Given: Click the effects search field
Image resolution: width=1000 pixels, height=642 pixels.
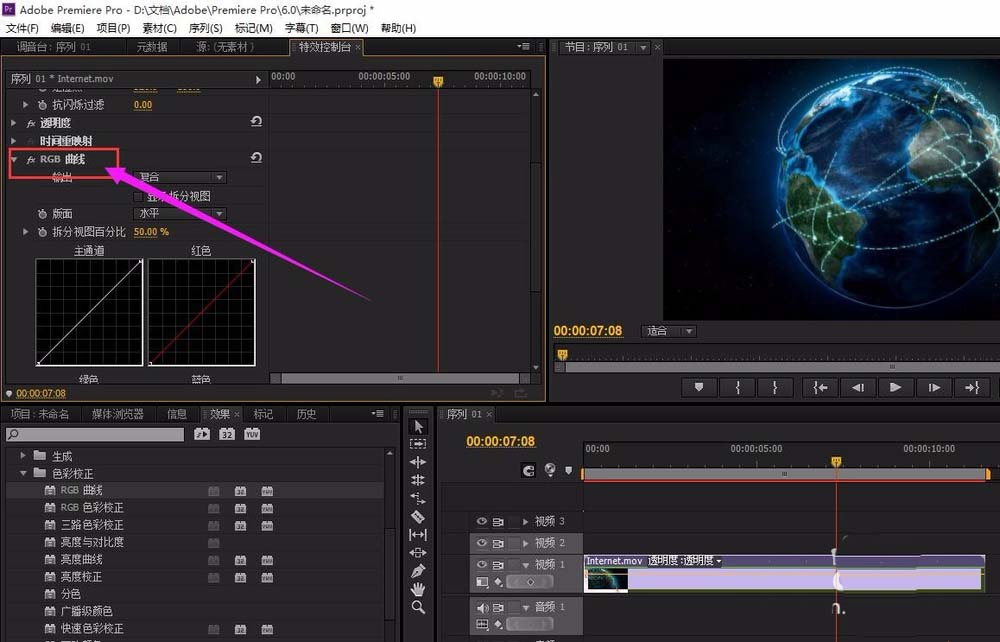Looking at the screenshot, I should [95, 434].
